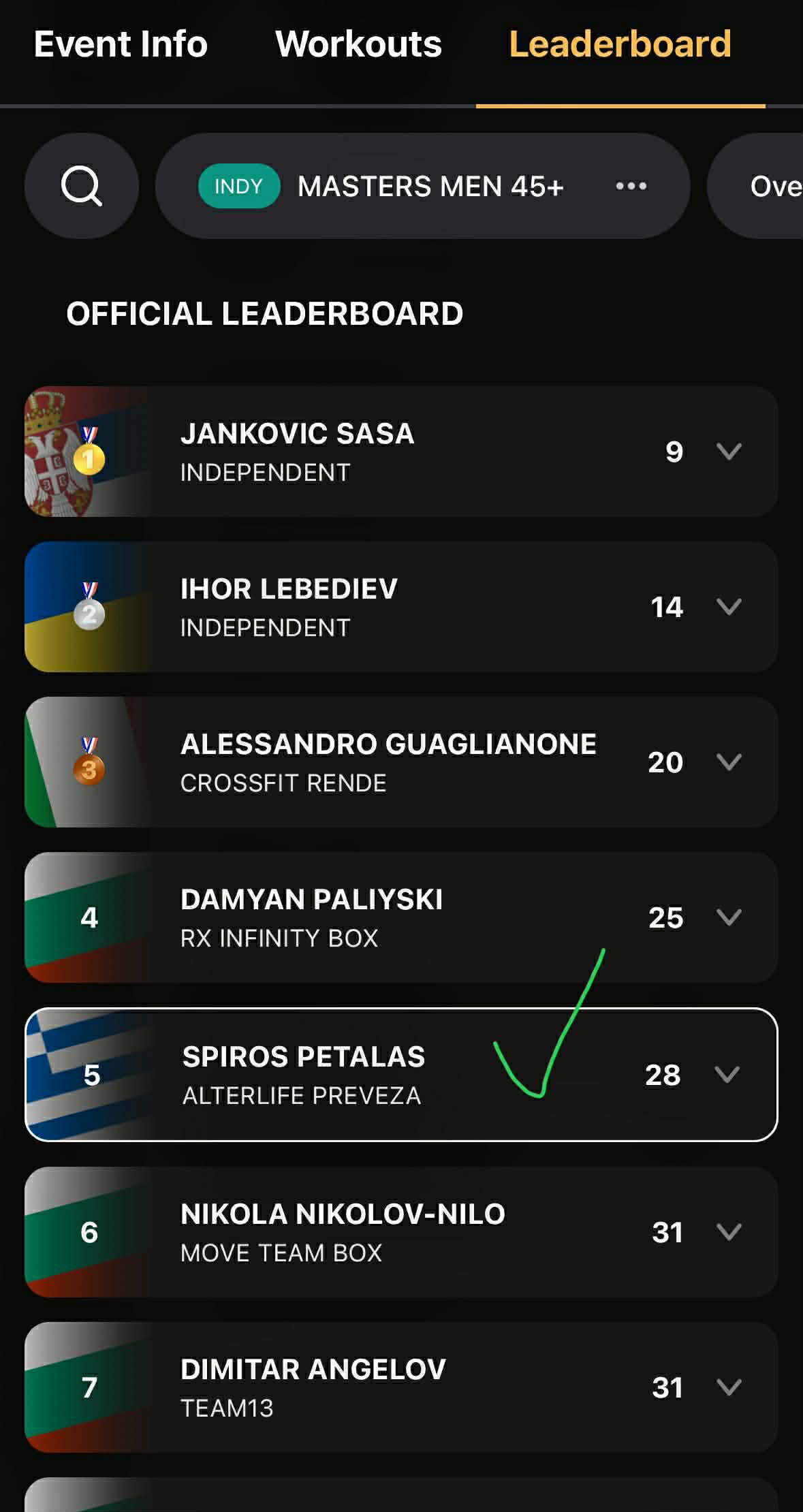The height and width of the screenshot is (1512, 803).
Task: Tap the bronze medal icon for Alessandro Guaglianone
Action: [89, 761]
